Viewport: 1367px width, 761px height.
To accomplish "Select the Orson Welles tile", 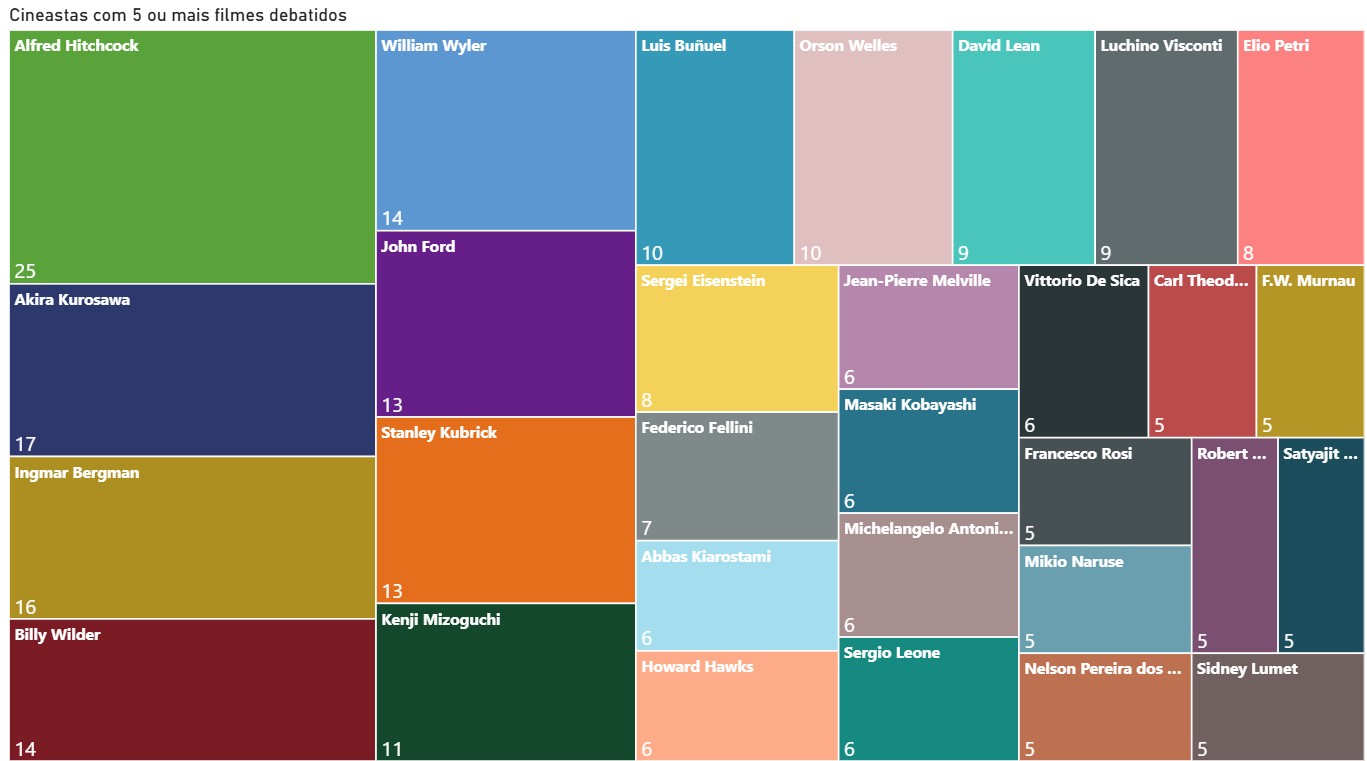I will pos(873,147).
